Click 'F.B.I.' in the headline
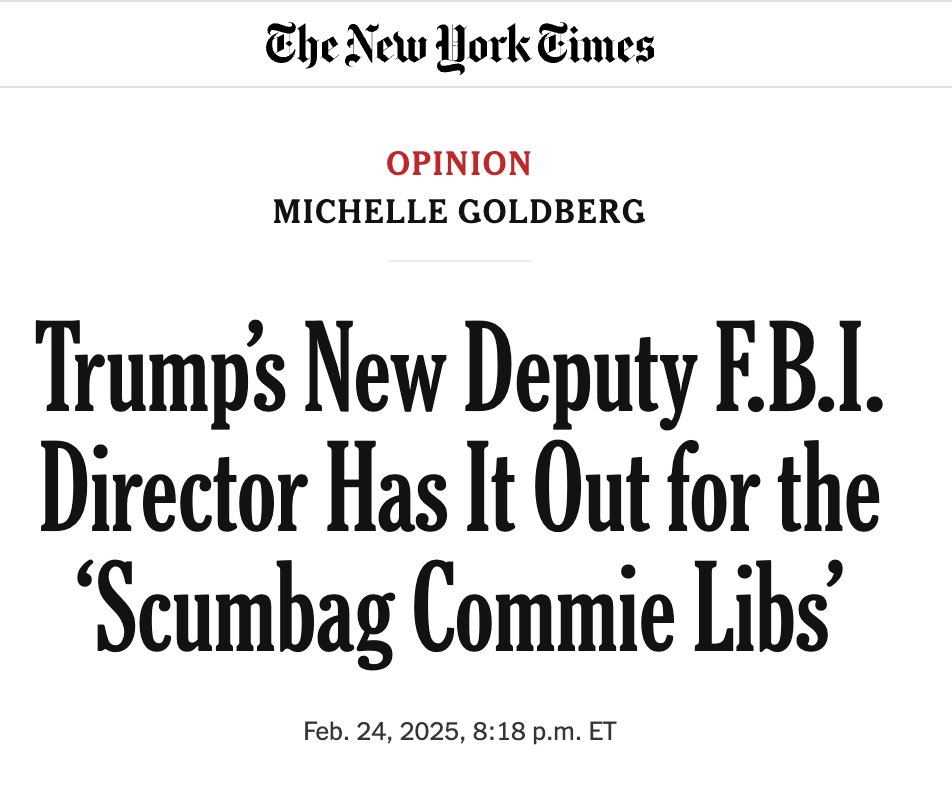This screenshot has height=794, width=952. 799,368
